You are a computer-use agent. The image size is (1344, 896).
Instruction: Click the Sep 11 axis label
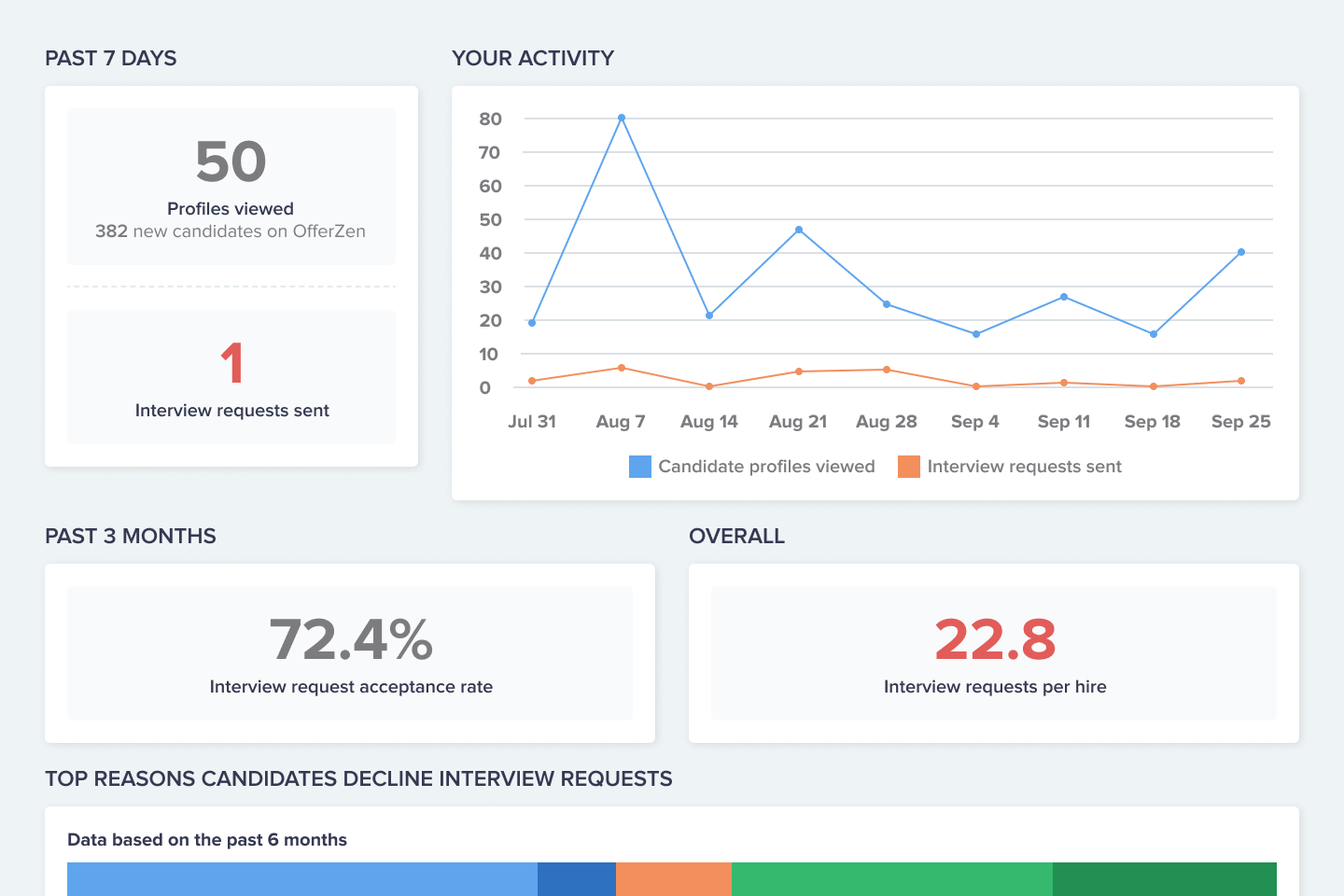[1064, 421]
